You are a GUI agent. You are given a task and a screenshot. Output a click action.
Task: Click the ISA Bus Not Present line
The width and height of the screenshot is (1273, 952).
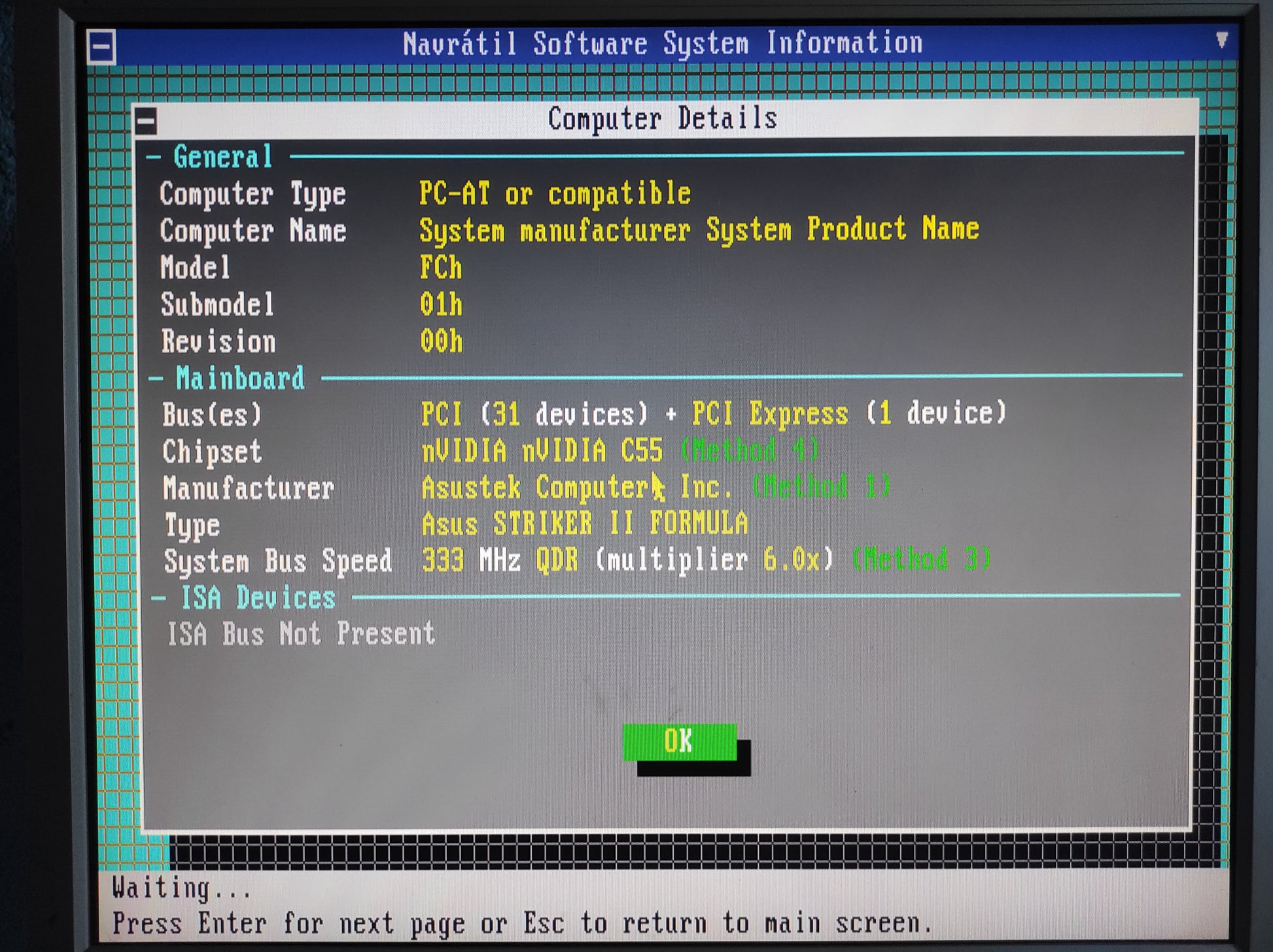[301, 634]
